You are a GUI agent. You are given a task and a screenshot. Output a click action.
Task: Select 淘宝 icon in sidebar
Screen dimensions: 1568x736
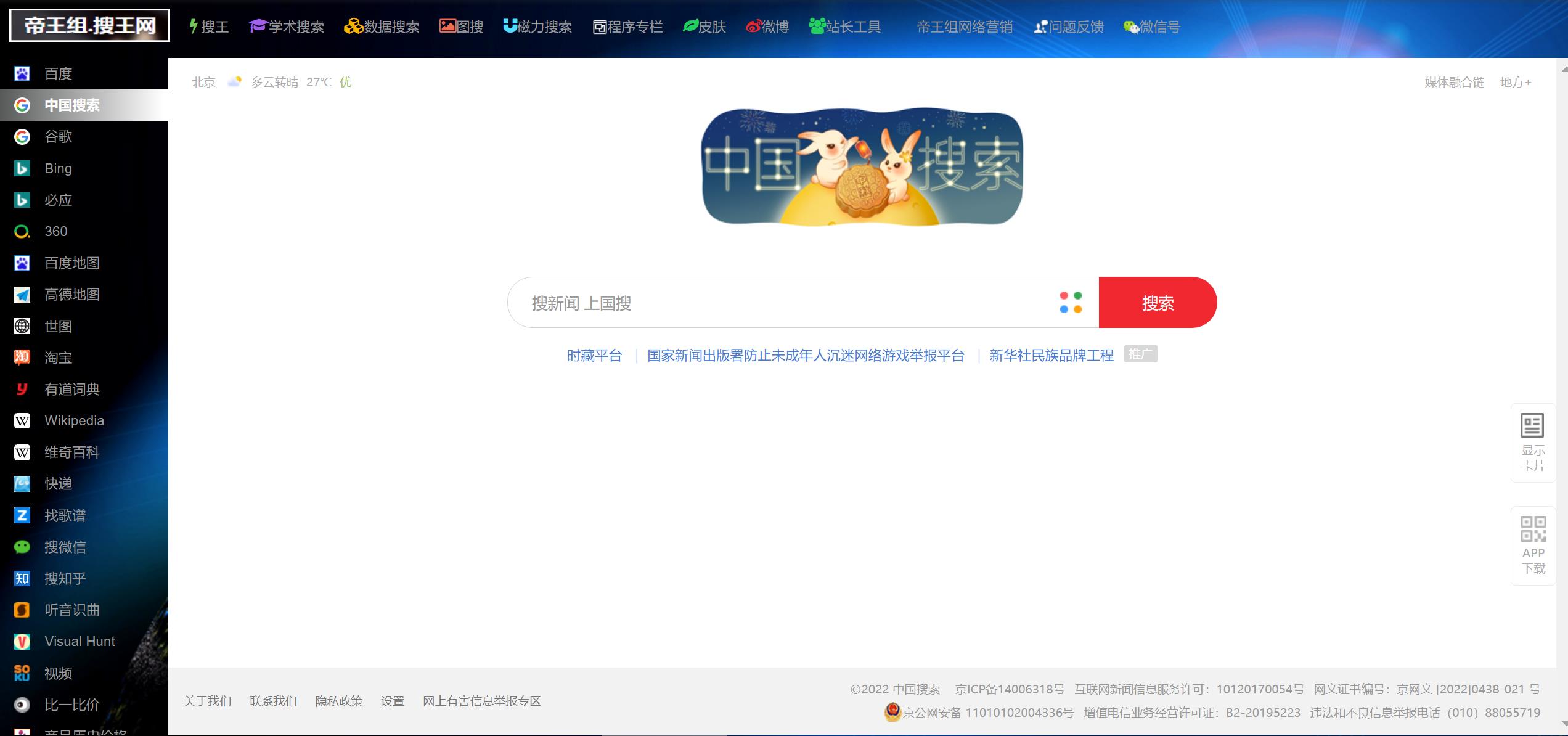tap(22, 358)
